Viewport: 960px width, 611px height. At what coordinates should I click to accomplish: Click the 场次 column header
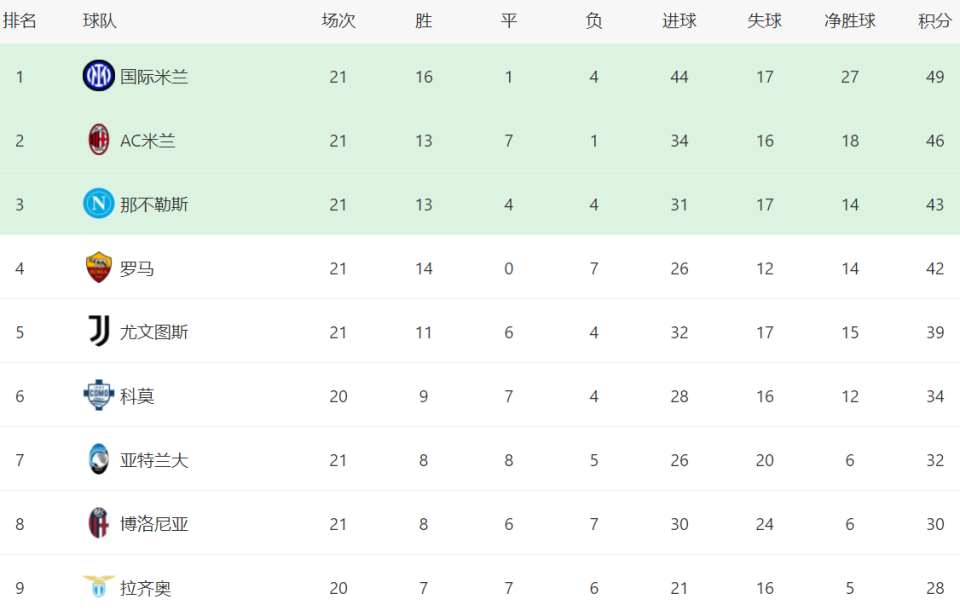point(338,21)
